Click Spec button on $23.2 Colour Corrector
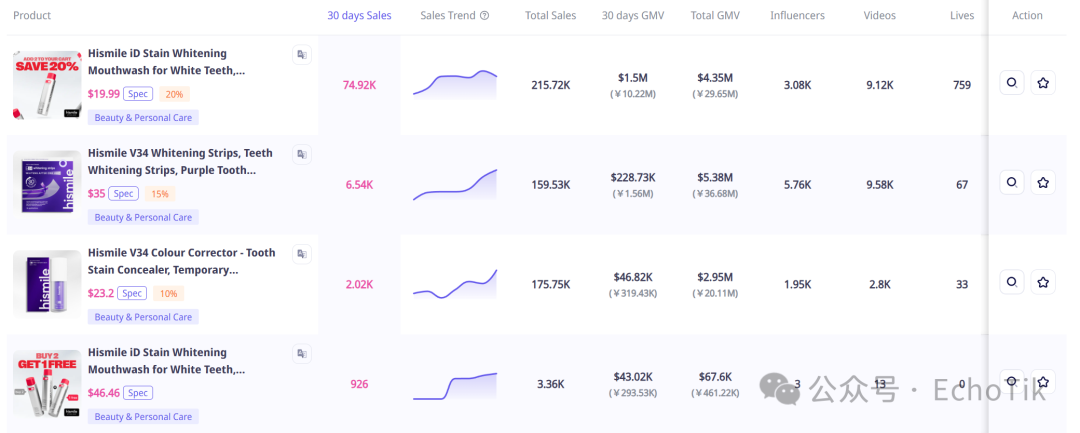The width and height of the screenshot is (1080, 433). pyautogui.click(x=132, y=293)
